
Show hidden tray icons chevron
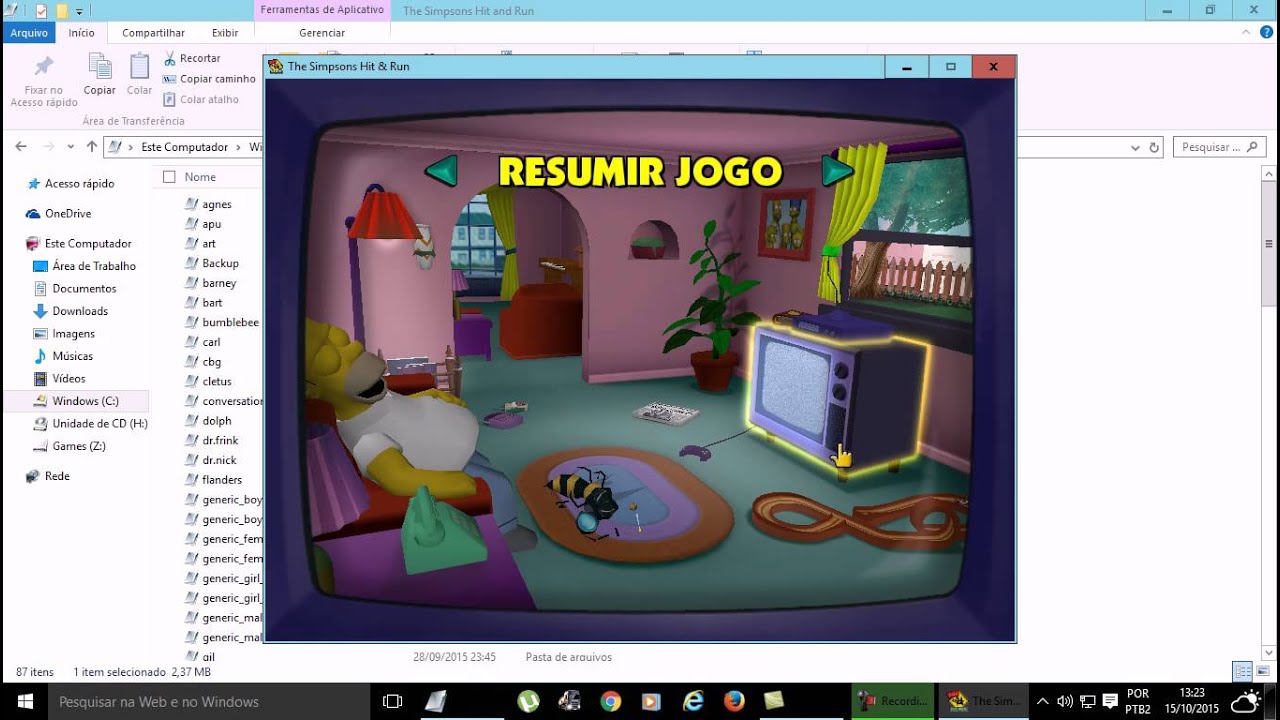click(1042, 701)
